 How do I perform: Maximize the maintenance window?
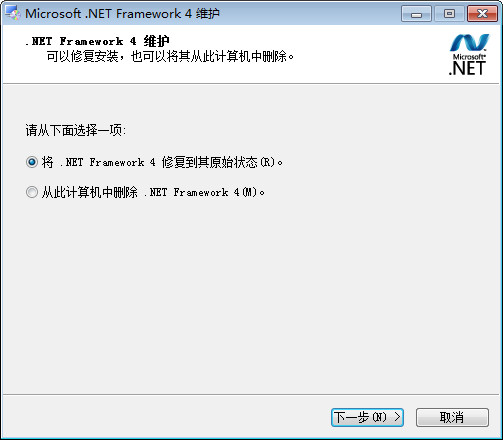[x=449, y=14]
